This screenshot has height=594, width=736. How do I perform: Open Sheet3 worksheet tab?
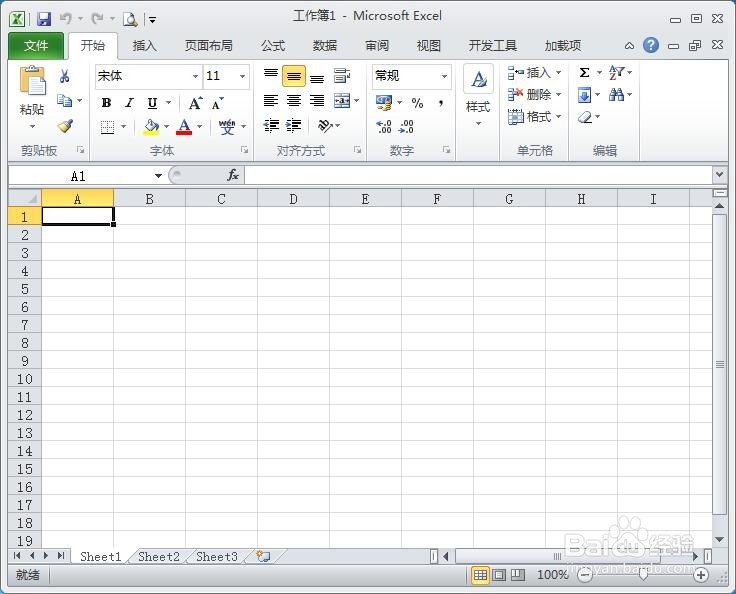coord(216,556)
